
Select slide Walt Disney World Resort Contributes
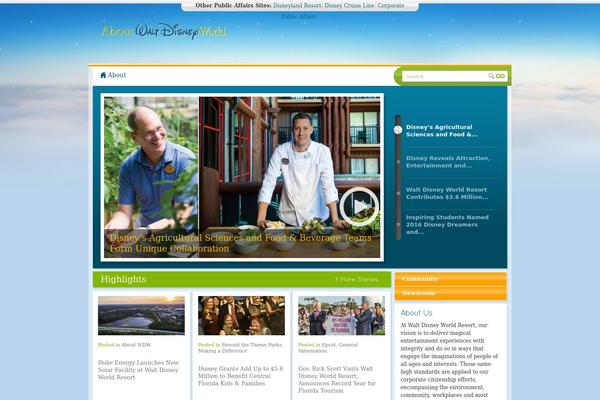(447, 193)
